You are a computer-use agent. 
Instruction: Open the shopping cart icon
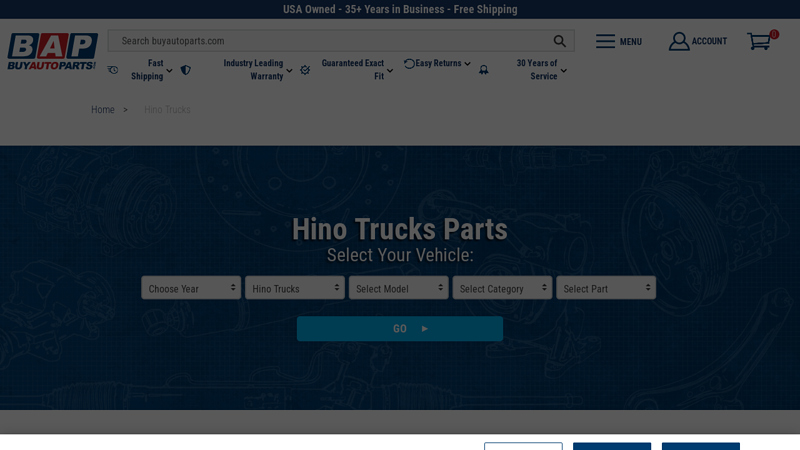[x=759, y=41]
